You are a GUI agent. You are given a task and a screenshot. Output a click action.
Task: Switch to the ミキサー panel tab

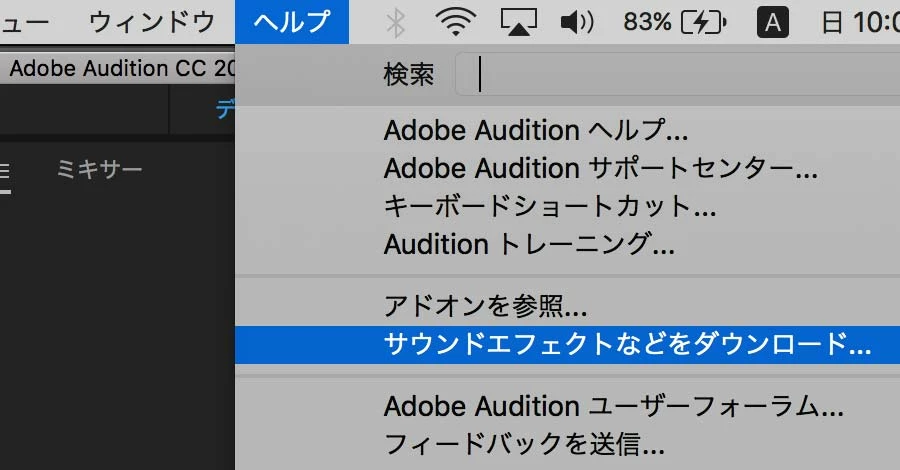point(99,170)
